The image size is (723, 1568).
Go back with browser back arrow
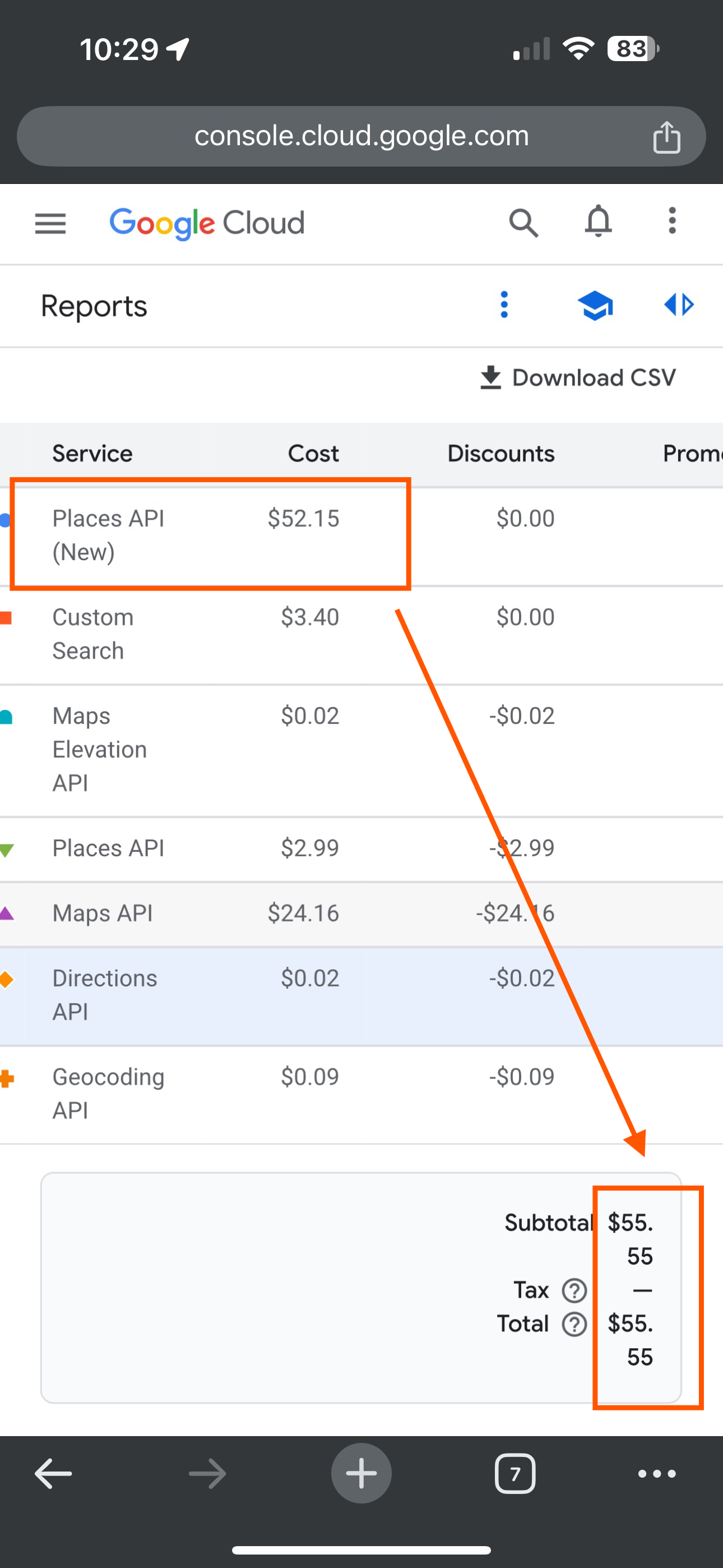coord(54,1474)
